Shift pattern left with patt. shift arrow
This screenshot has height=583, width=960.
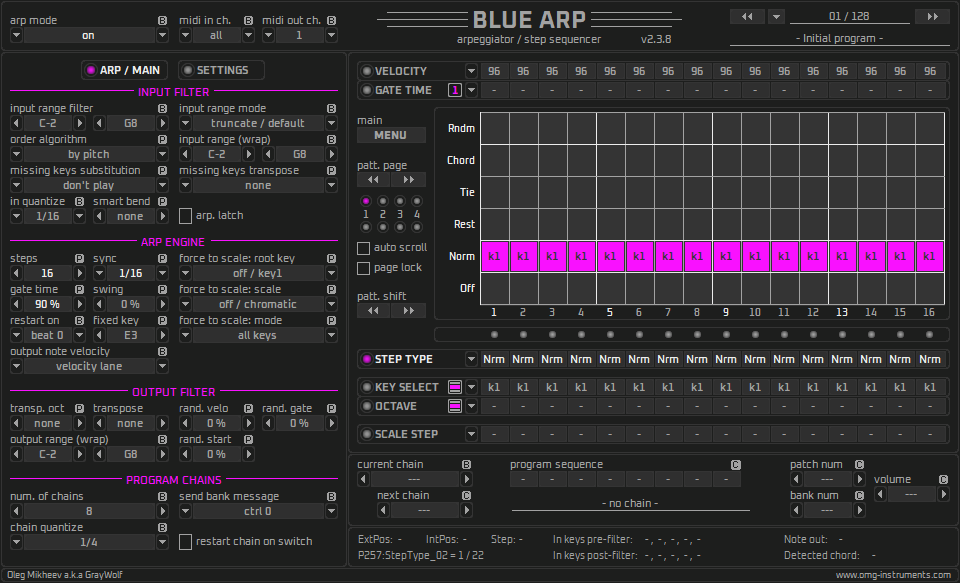(373, 310)
